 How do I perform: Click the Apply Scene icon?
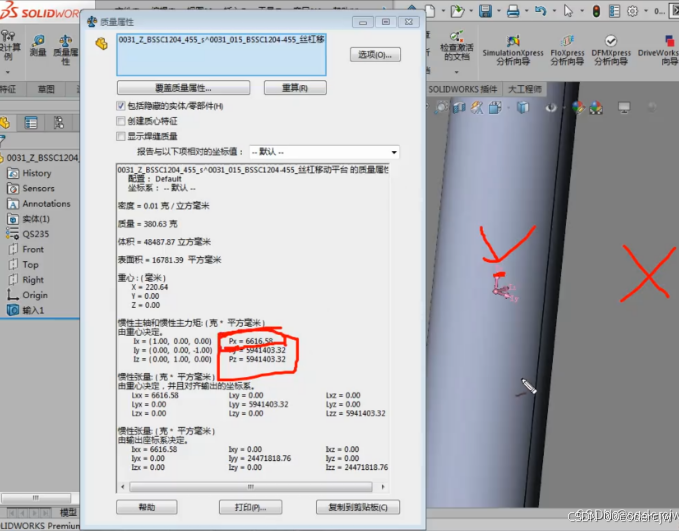click(x=596, y=107)
